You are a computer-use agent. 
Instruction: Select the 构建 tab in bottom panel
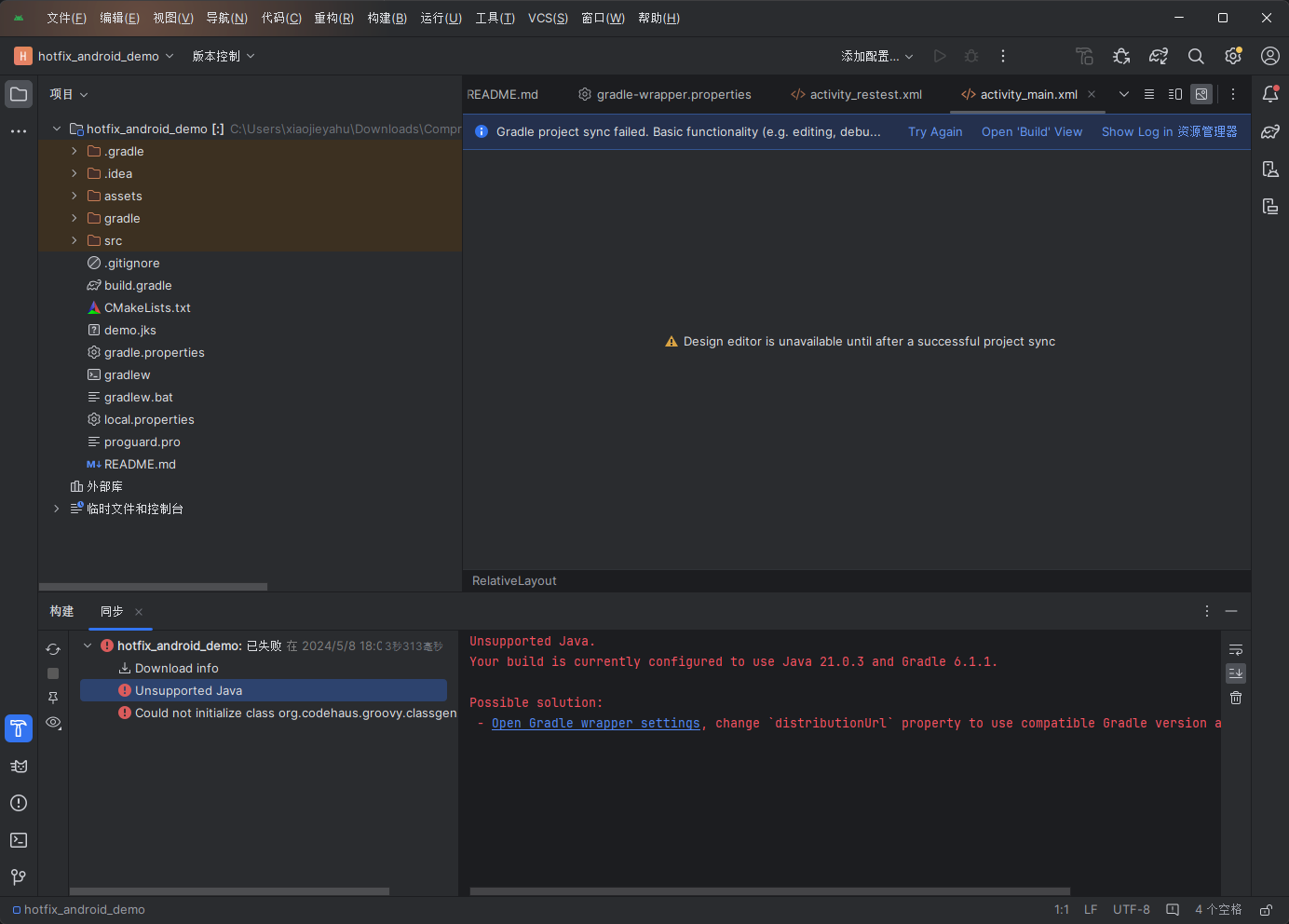[x=62, y=611]
